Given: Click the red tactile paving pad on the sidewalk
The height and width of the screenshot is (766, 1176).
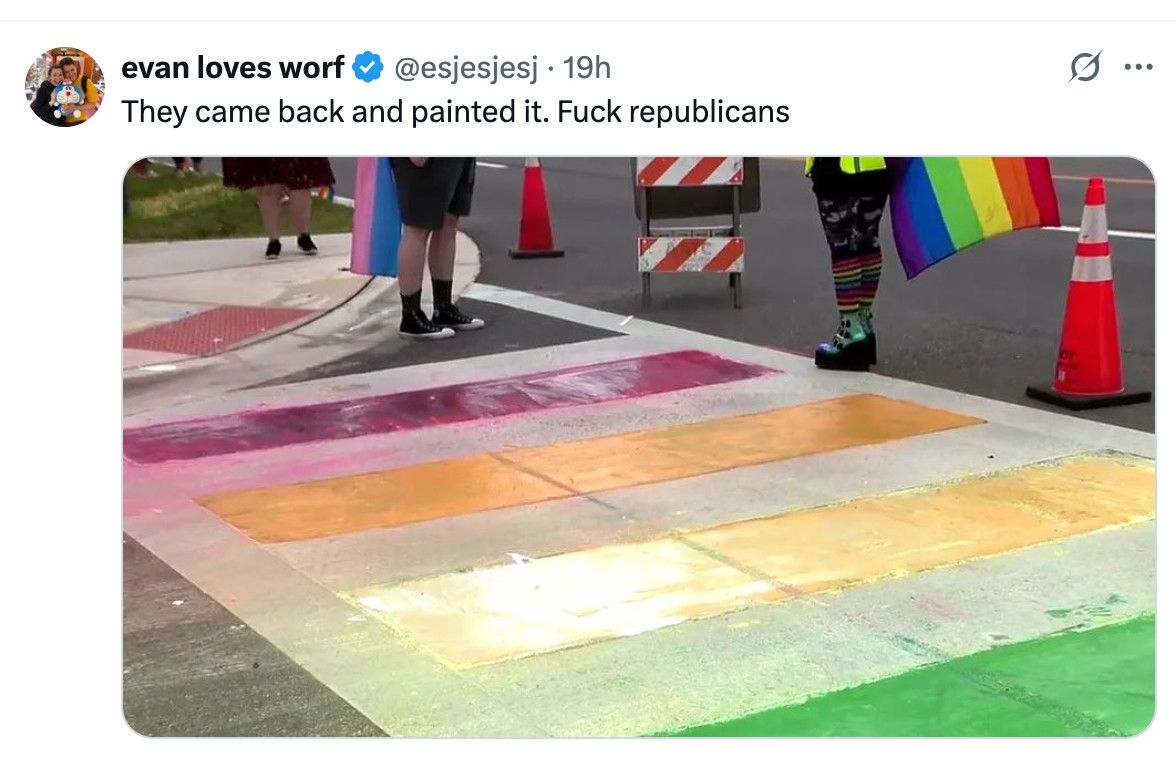Looking at the screenshot, I should pyautogui.click(x=218, y=329).
